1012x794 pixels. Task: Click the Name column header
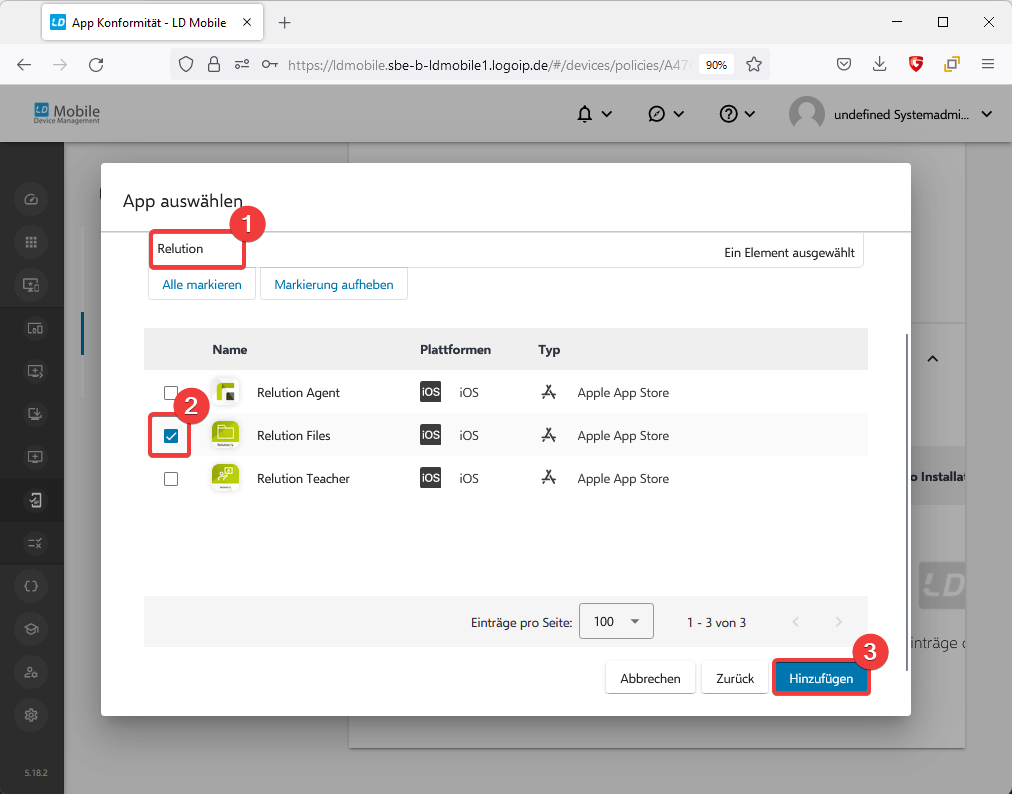click(230, 349)
